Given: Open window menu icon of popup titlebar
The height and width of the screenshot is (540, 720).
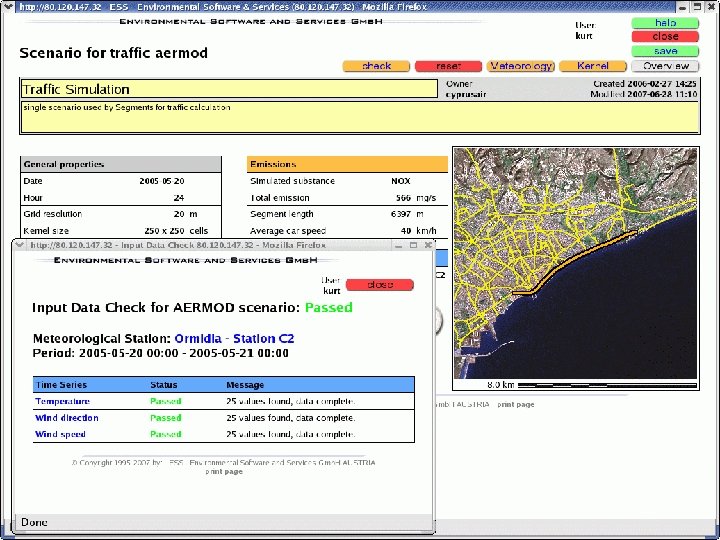Looking at the screenshot, I should pos(19,245).
